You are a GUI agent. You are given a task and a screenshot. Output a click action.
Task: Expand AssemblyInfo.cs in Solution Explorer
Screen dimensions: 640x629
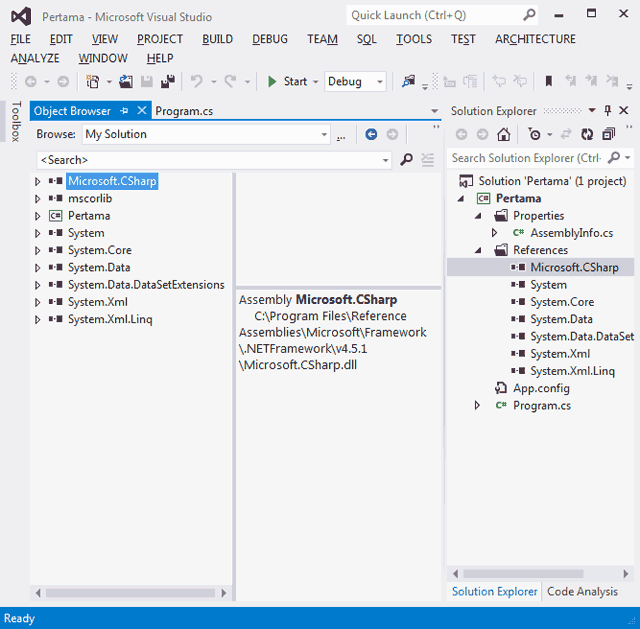pos(494,233)
